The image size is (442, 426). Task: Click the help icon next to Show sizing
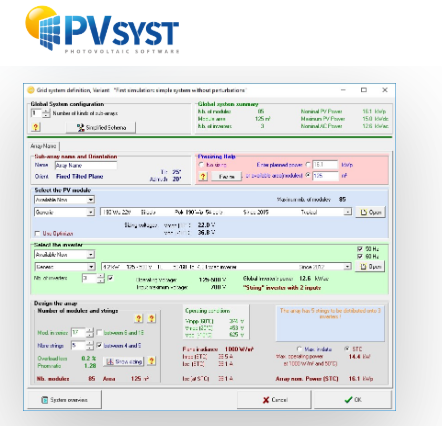pyautogui.click(x=152, y=361)
